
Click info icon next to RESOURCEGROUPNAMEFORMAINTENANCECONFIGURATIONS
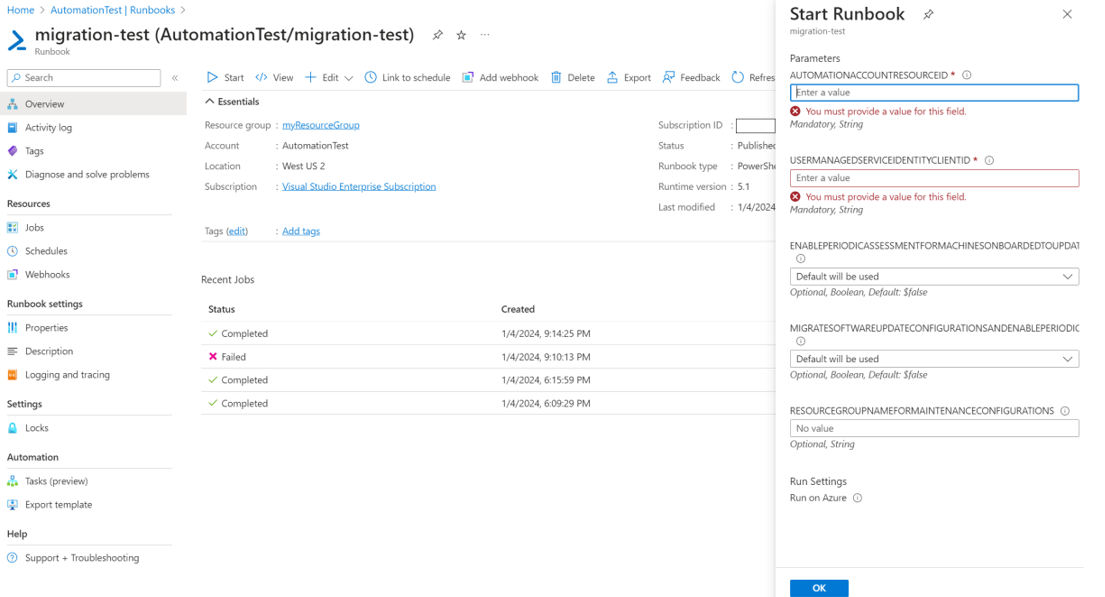[x=1065, y=410]
